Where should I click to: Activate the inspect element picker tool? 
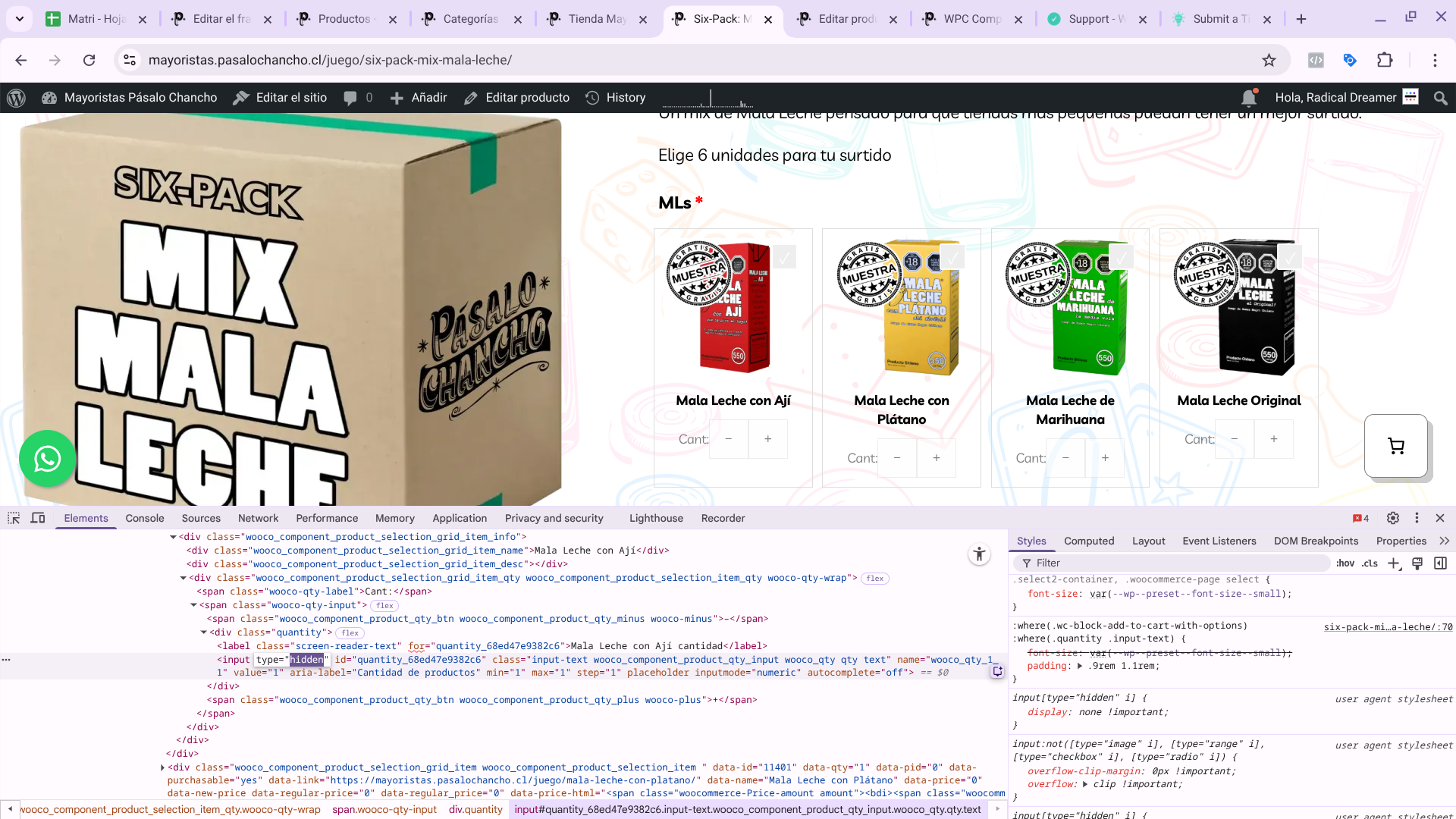click(x=14, y=518)
